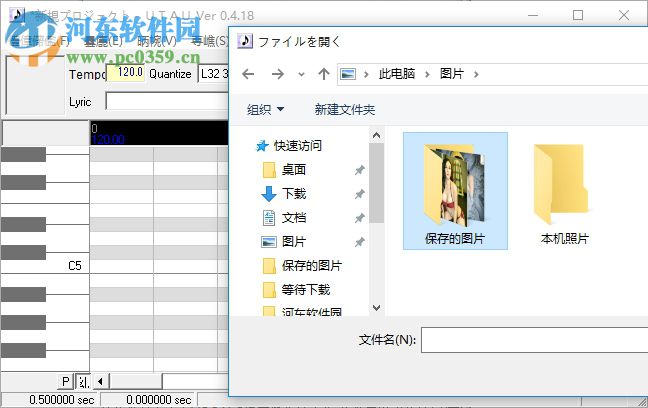Screen dimensions: 648x408
Task: Open the 组织 dropdown menu
Action: click(265, 110)
